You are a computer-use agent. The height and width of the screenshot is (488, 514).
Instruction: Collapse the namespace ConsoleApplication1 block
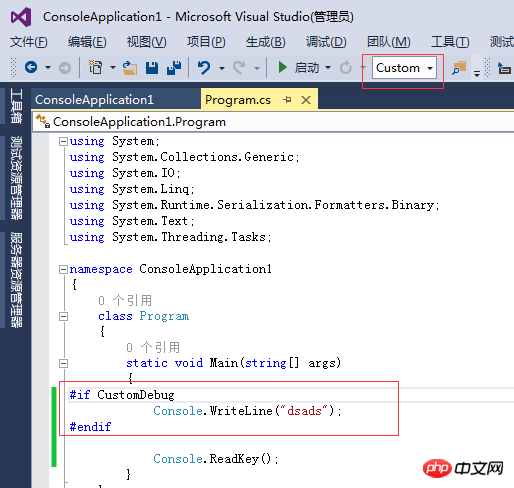63,269
